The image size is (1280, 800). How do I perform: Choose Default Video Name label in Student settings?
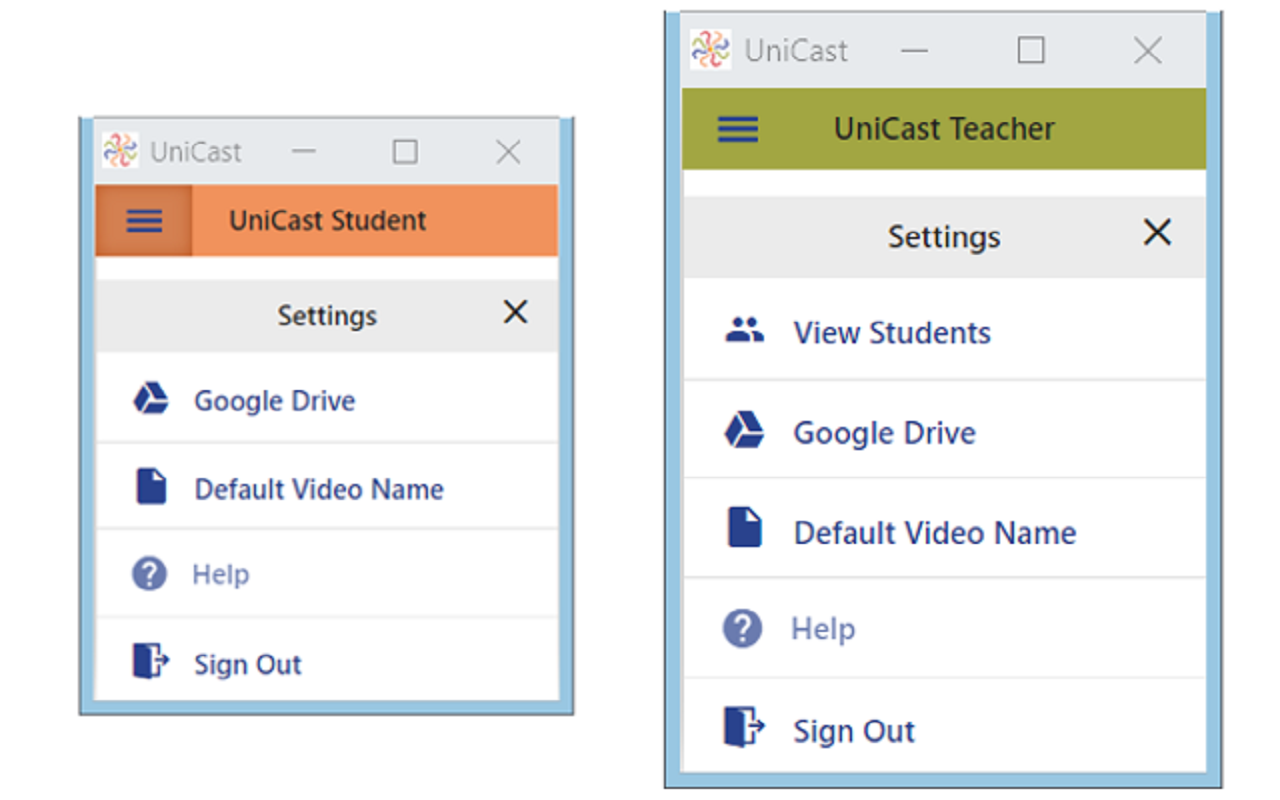pyautogui.click(x=319, y=489)
